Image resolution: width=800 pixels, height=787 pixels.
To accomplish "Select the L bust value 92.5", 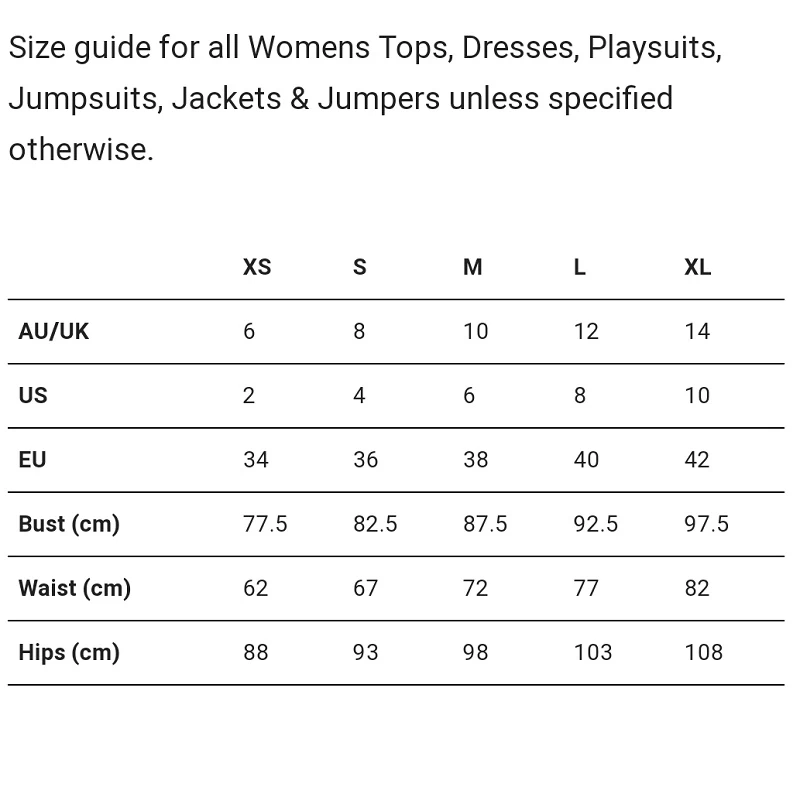I will point(596,524).
